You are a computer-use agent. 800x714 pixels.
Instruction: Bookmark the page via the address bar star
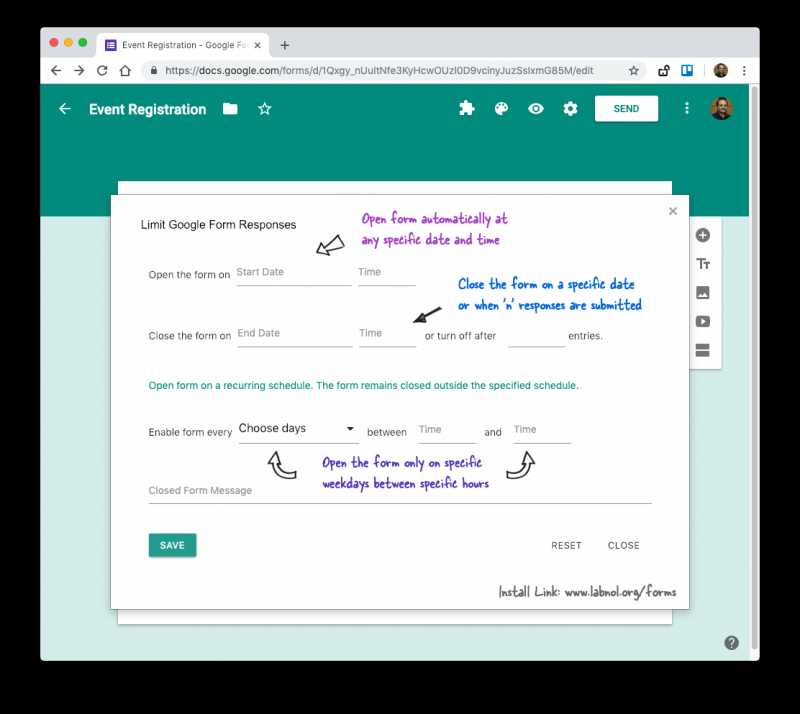pos(634,71)
